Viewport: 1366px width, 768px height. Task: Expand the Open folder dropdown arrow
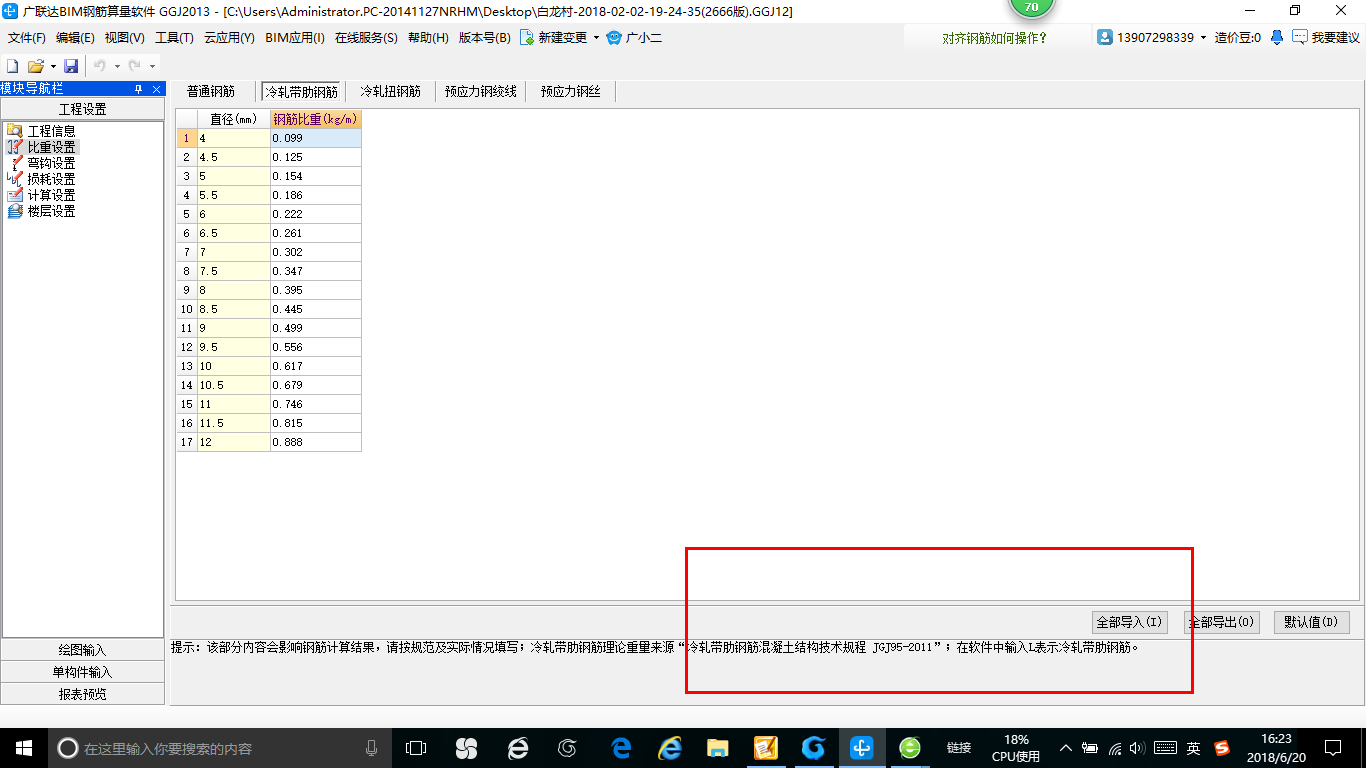pos(53,66)
